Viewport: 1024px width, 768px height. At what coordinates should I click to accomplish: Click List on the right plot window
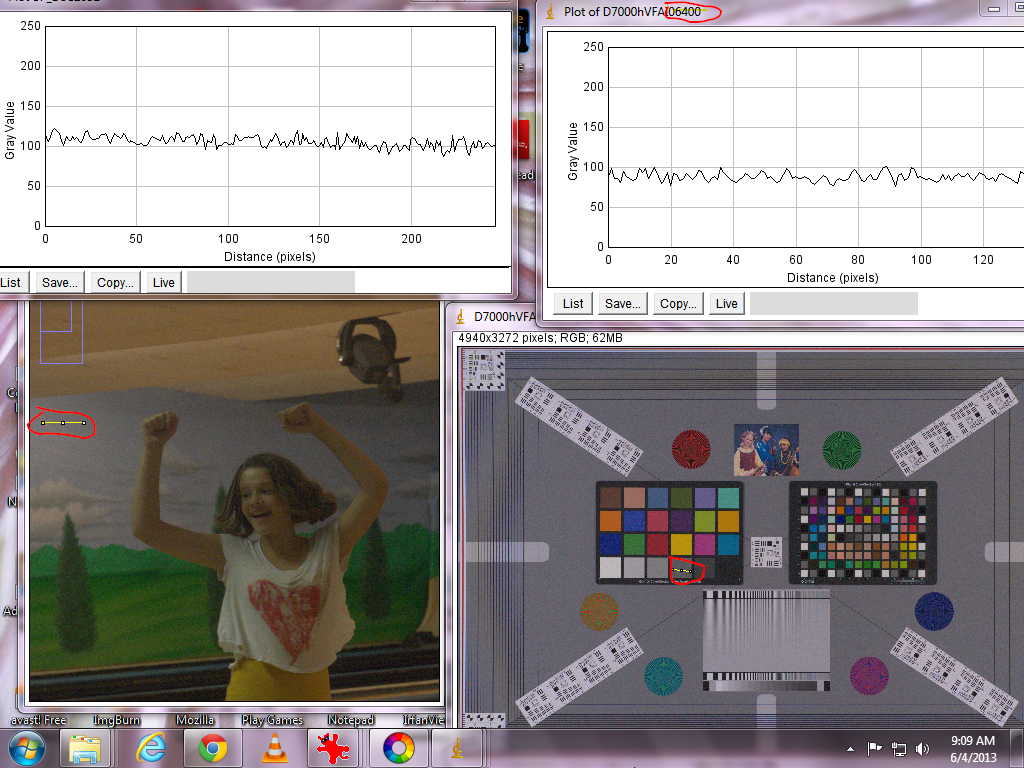pos(571,303)
